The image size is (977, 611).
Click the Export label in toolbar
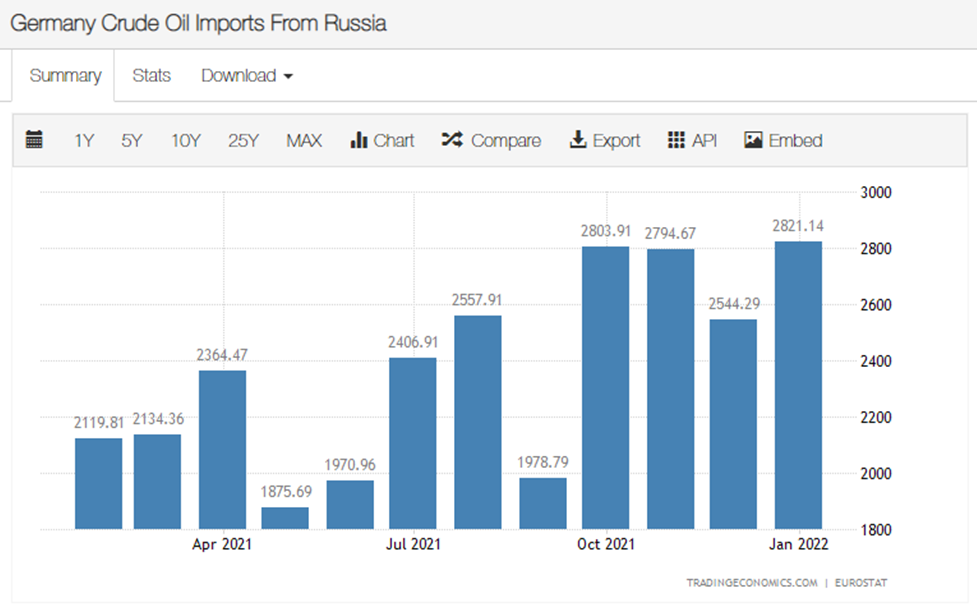point(616,141)
